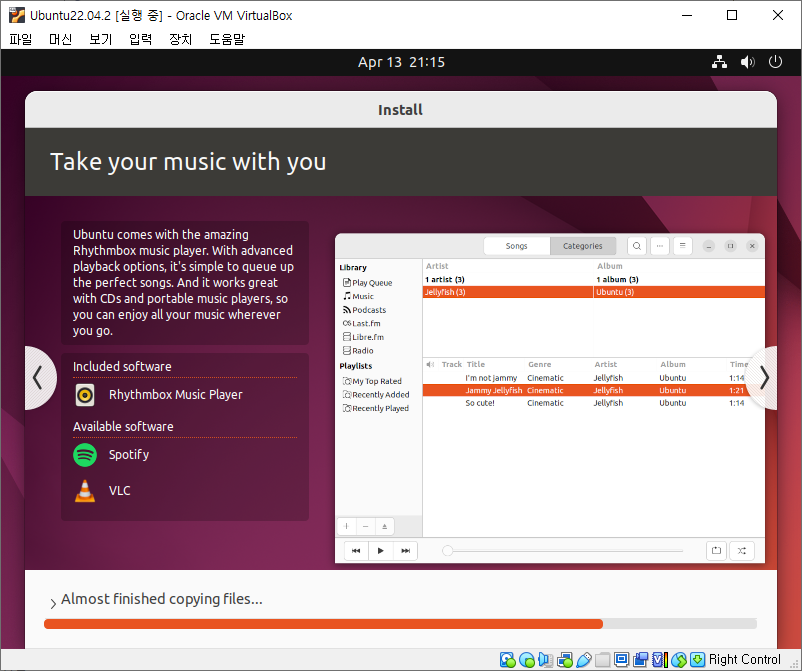Switch to the Songs tab in Rhythmbox
802x671 pixels.
[517, 246]
